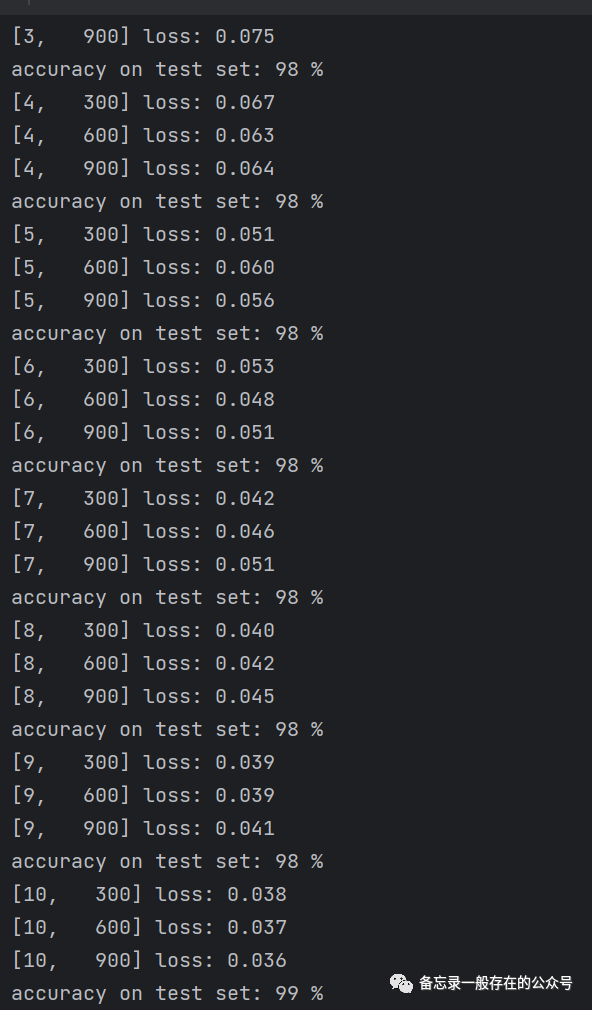Image resolution: width=592 pixels, height=1010 pixels.
Task: Click the WeChat logo in the watermark
Action: point(401,984)
